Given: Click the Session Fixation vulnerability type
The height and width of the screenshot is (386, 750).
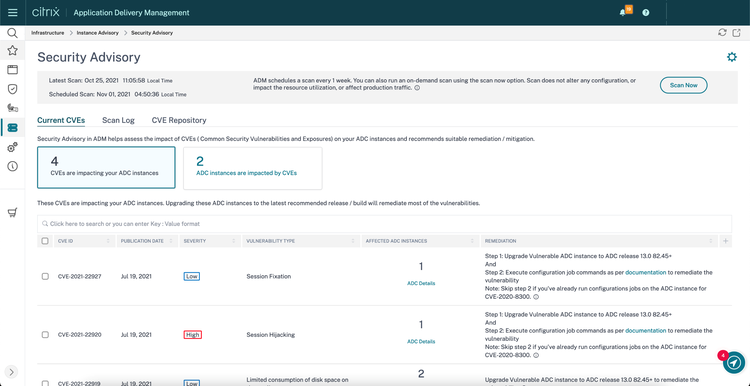Looking at the screenshot, I should coord(268,276).
